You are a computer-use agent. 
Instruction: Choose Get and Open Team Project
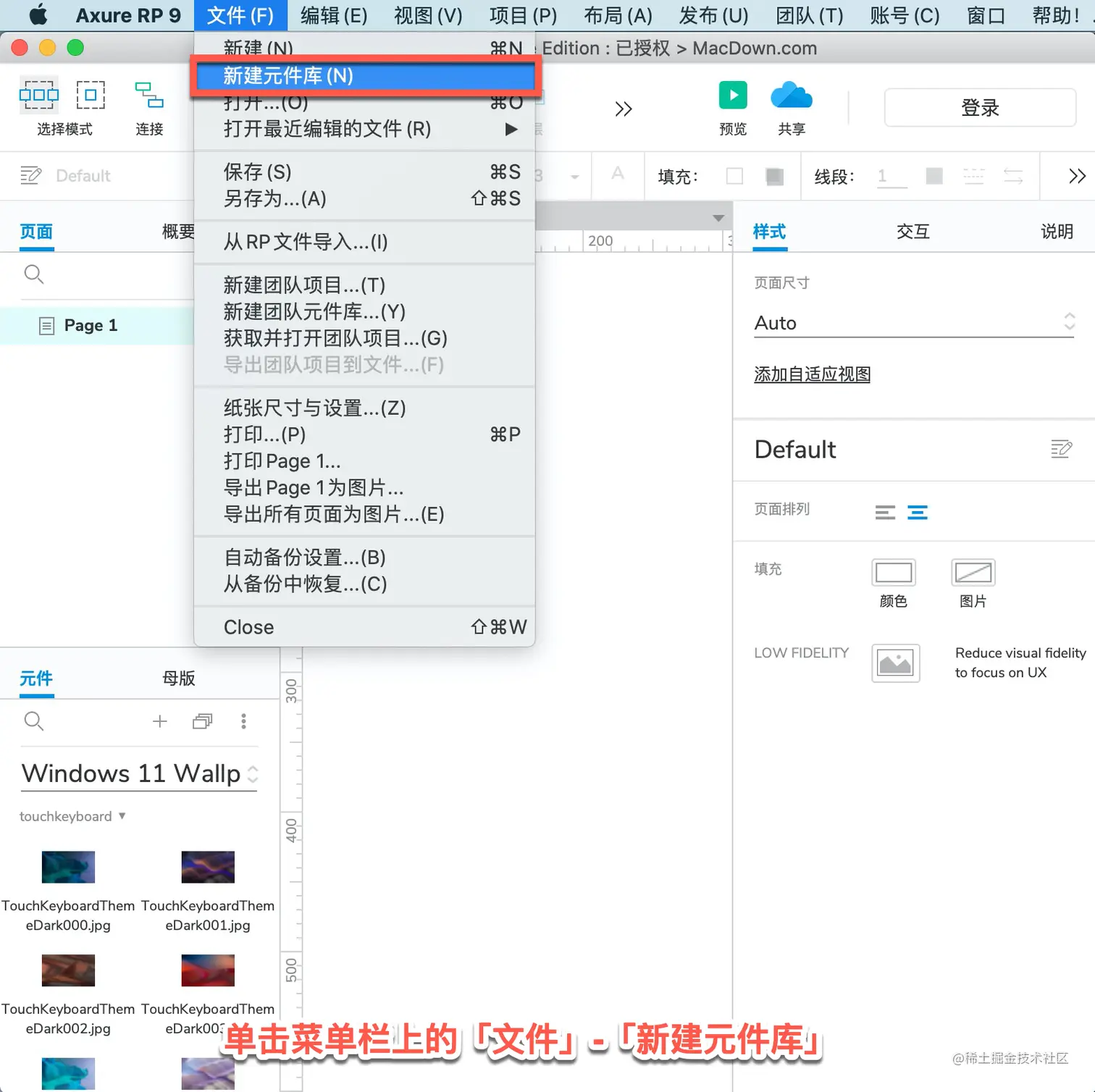click(x=364, y=338)
